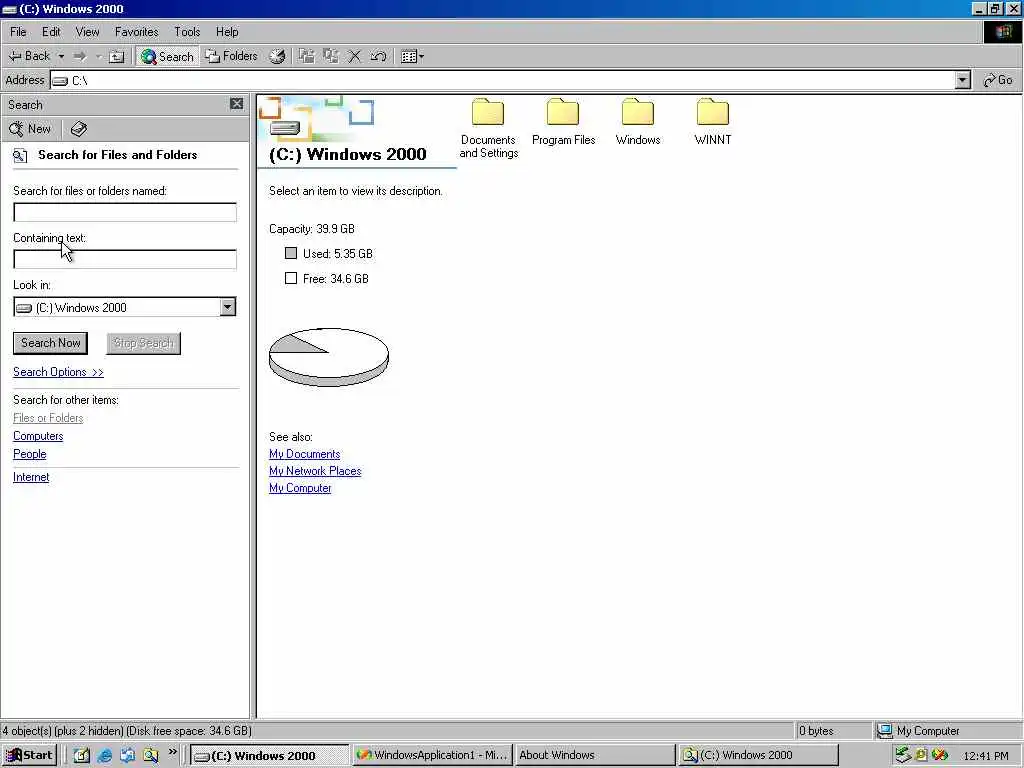Switch to About Windows taskbar button
Viewport: 1024px width, 768px height.
coord(594,756)
